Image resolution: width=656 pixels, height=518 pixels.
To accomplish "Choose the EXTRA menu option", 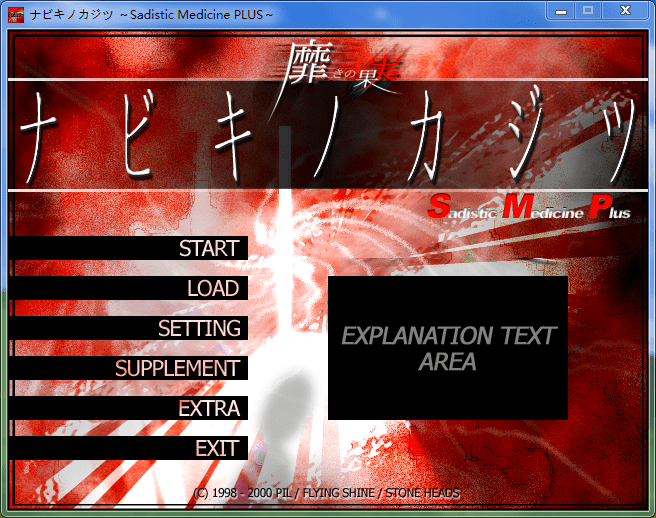I will [x=209, y=409].
